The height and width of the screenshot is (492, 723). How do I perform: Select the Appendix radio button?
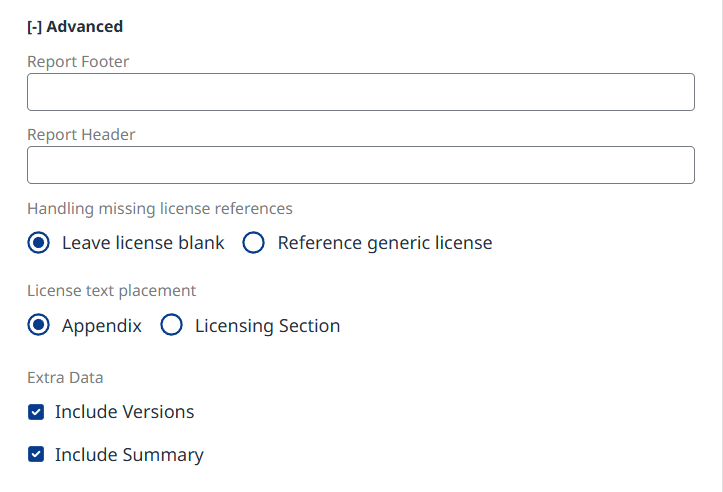39,325
